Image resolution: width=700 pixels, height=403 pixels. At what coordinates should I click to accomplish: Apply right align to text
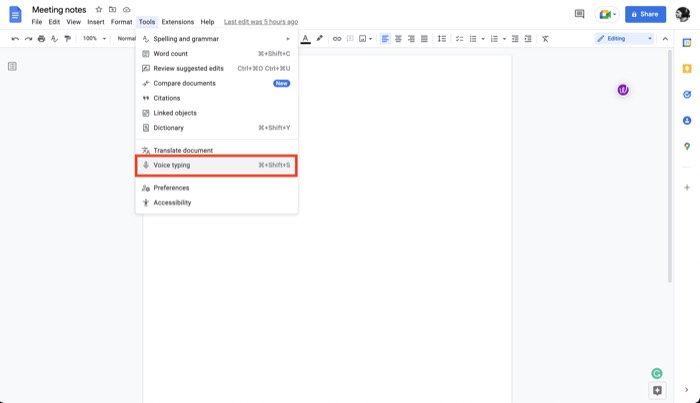[x=411, y=39]
